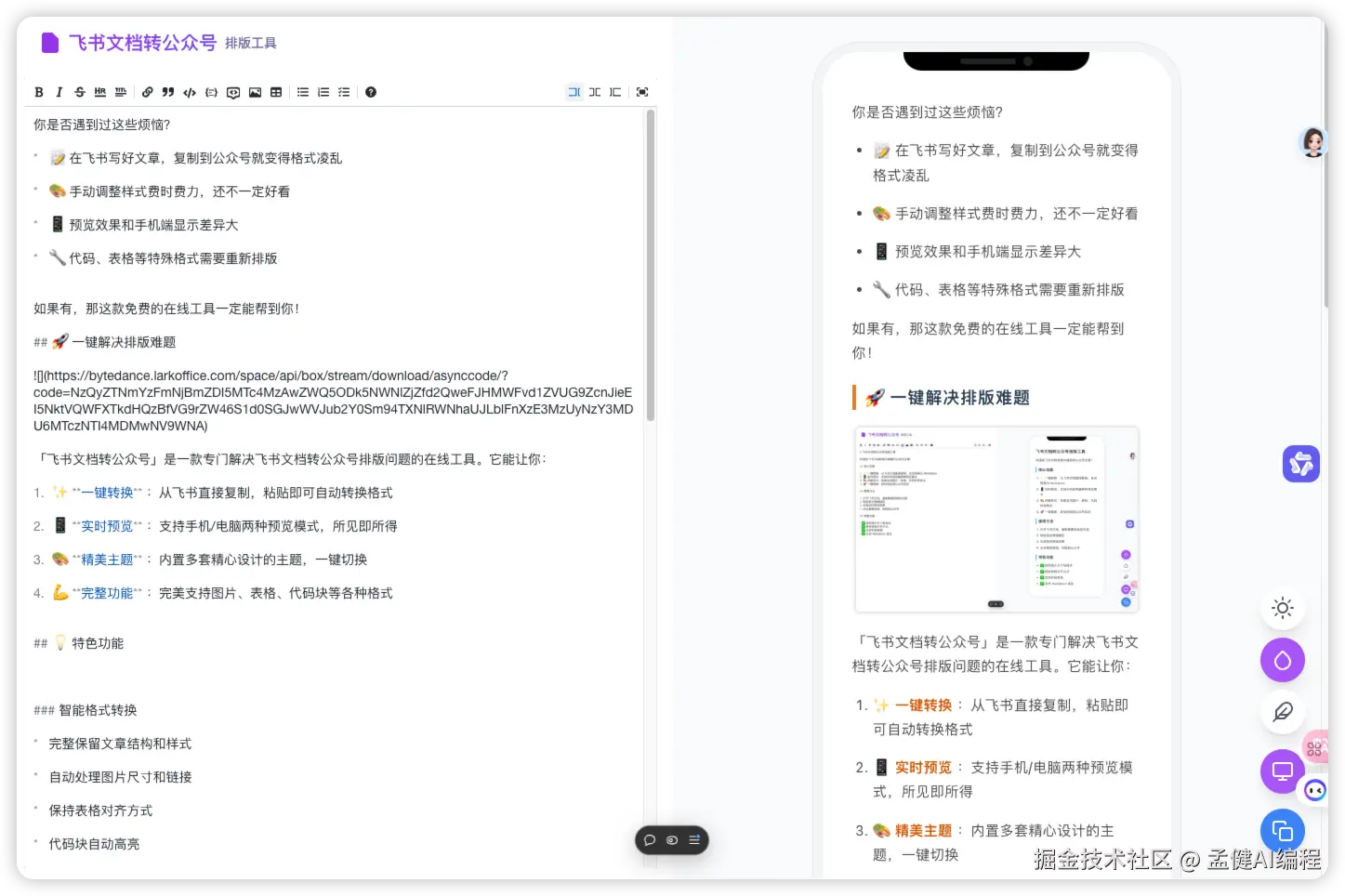Insert a task checklist
Screen dimensions: 1345x896
point(344,92)
